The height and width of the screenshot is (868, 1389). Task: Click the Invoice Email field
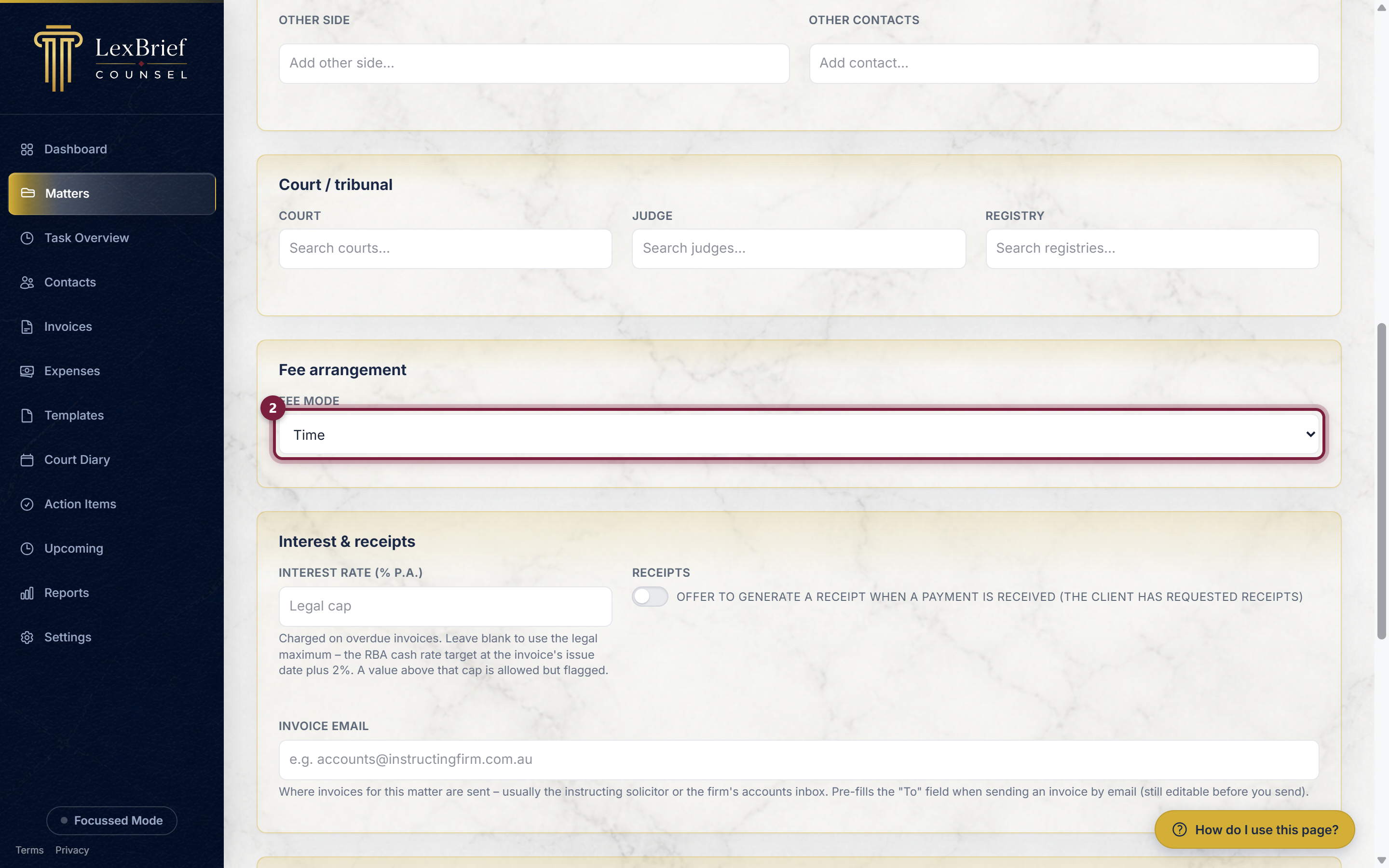799,759
